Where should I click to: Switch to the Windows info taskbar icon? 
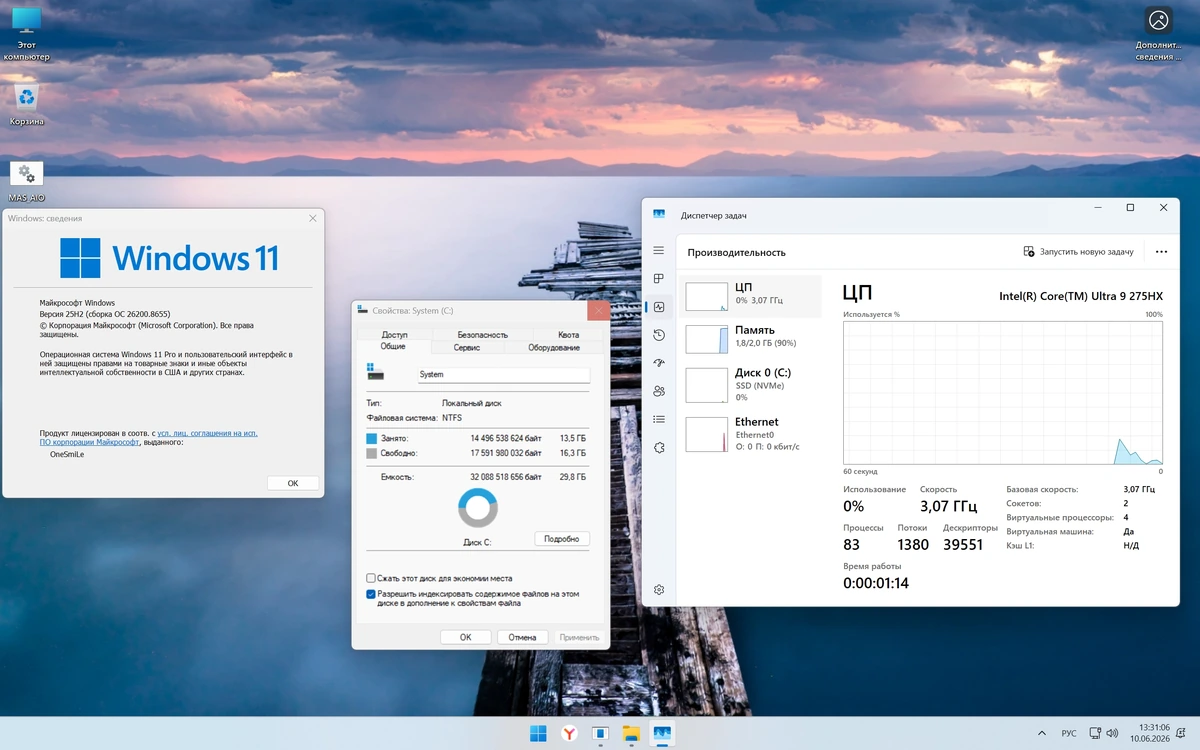(600, 733)
